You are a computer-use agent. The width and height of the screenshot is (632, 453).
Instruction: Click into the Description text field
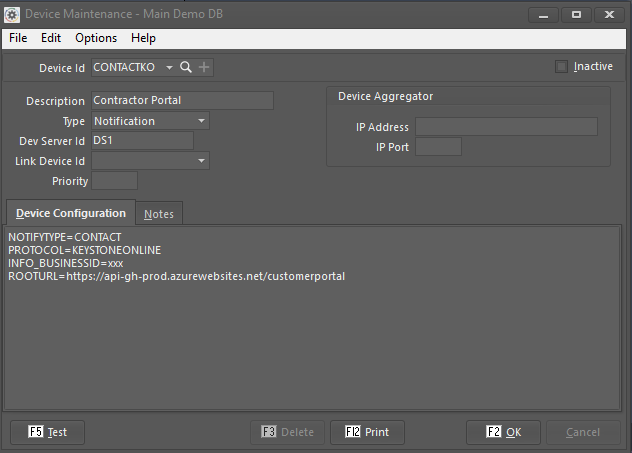tap(181, 101)
